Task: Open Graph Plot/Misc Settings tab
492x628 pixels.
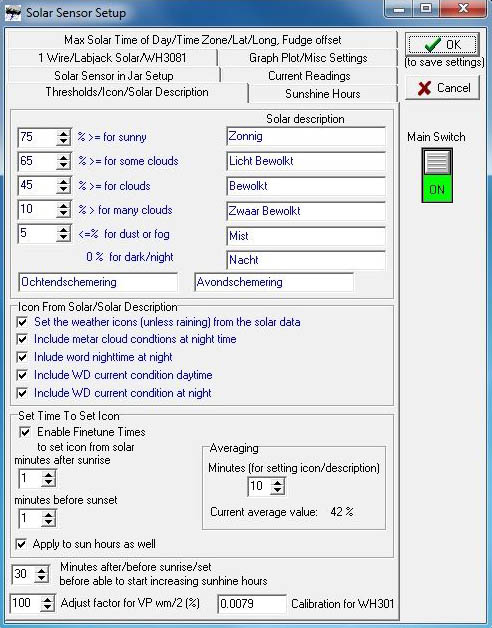Action: (308, 58)
